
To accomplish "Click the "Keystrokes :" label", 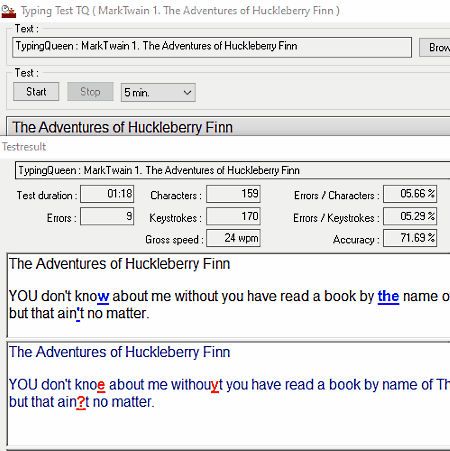I will click(175, 218).
